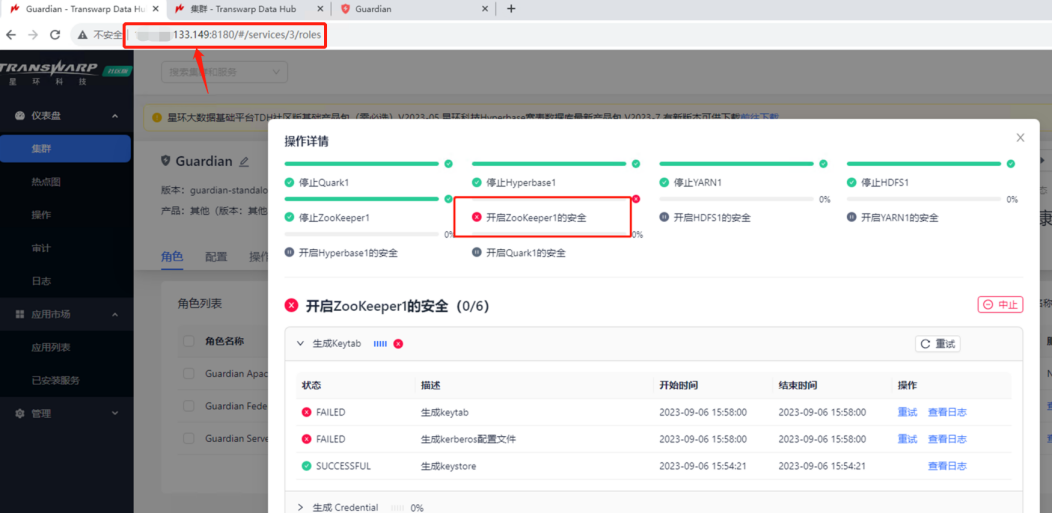Click the browser forward arrow

coord(33,35)
